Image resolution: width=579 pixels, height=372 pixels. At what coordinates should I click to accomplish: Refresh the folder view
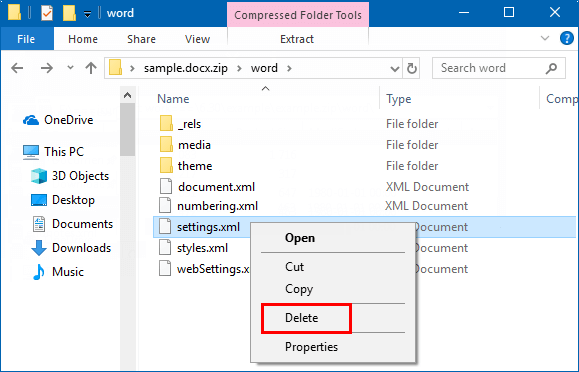pos(412,68)
